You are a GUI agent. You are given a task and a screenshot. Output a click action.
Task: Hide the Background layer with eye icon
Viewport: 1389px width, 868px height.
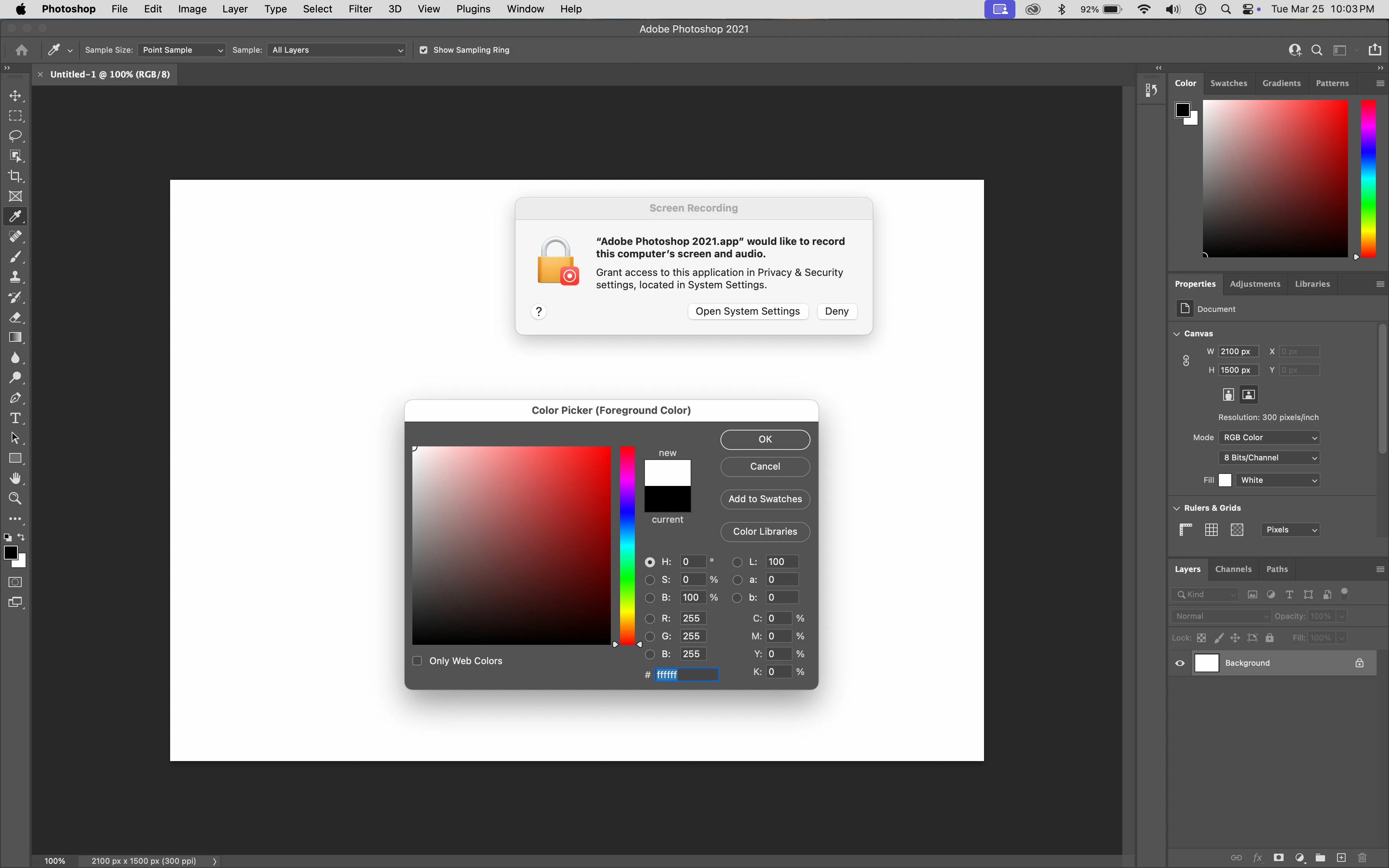1180,663
